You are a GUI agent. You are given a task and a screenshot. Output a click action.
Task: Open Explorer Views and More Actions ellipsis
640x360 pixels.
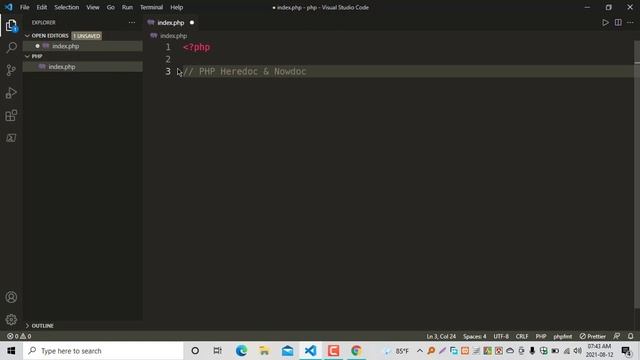pyautogui.click(x=132, y=22)
